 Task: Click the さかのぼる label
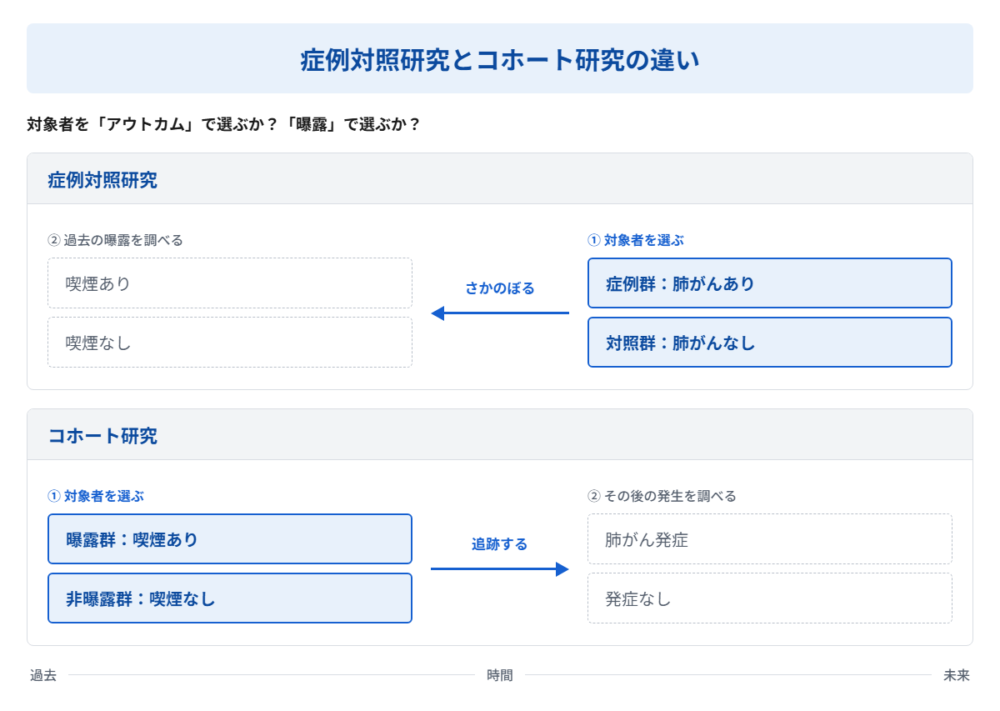coord(499,288)
